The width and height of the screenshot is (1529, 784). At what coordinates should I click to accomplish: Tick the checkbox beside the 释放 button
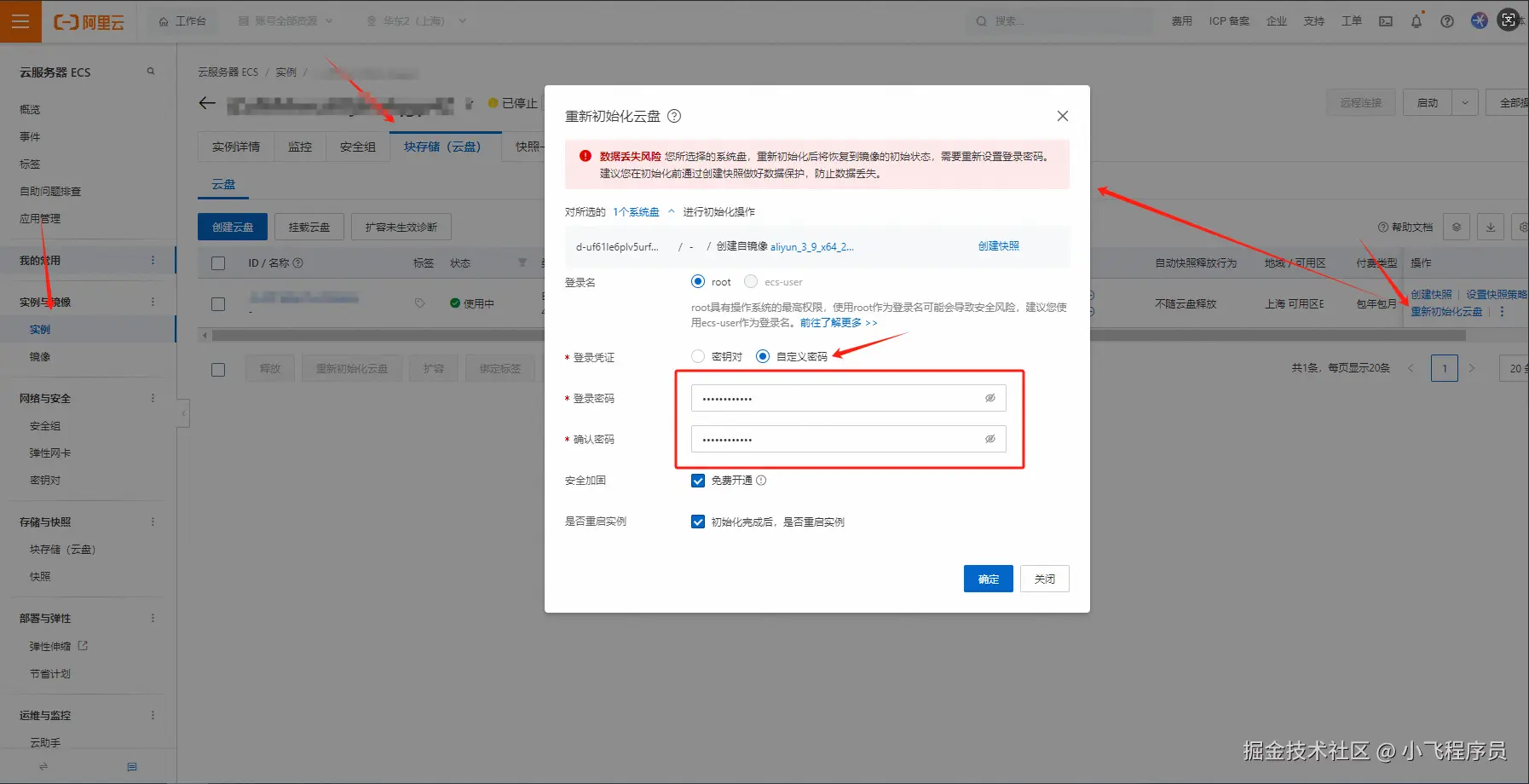pos(218,370)
